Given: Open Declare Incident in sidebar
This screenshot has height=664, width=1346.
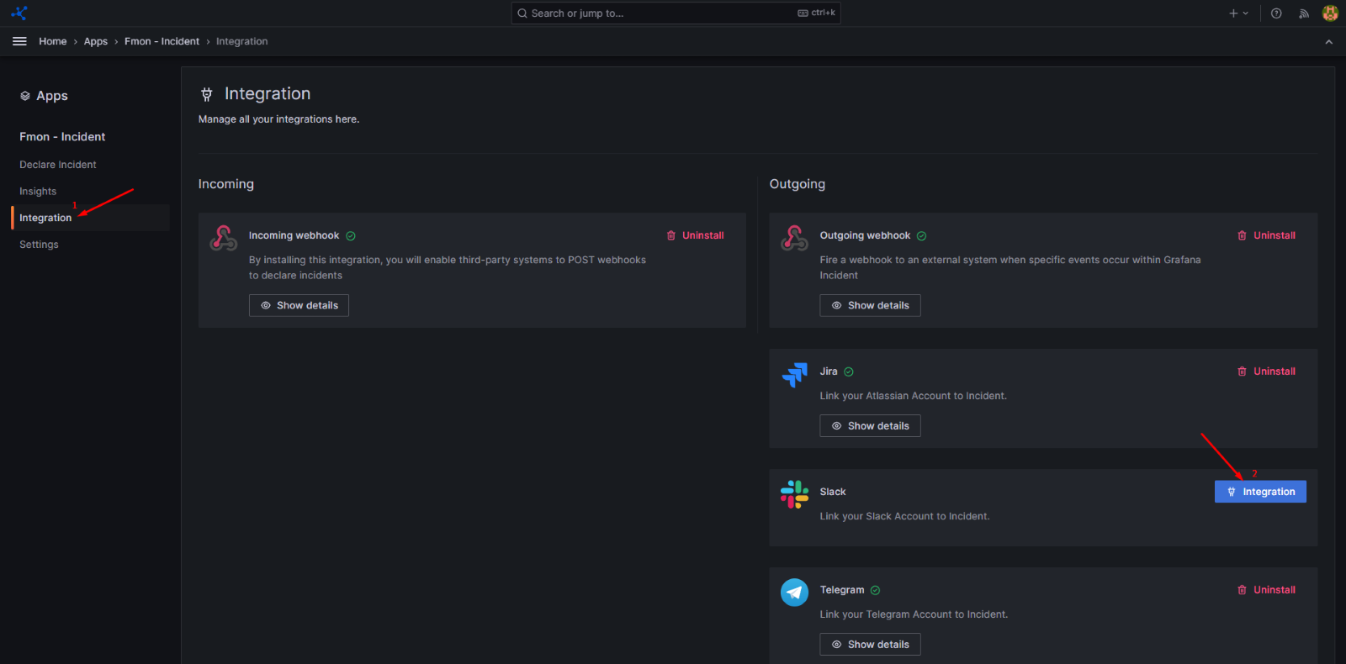Looking at the screenshot, I should (58, 164).
